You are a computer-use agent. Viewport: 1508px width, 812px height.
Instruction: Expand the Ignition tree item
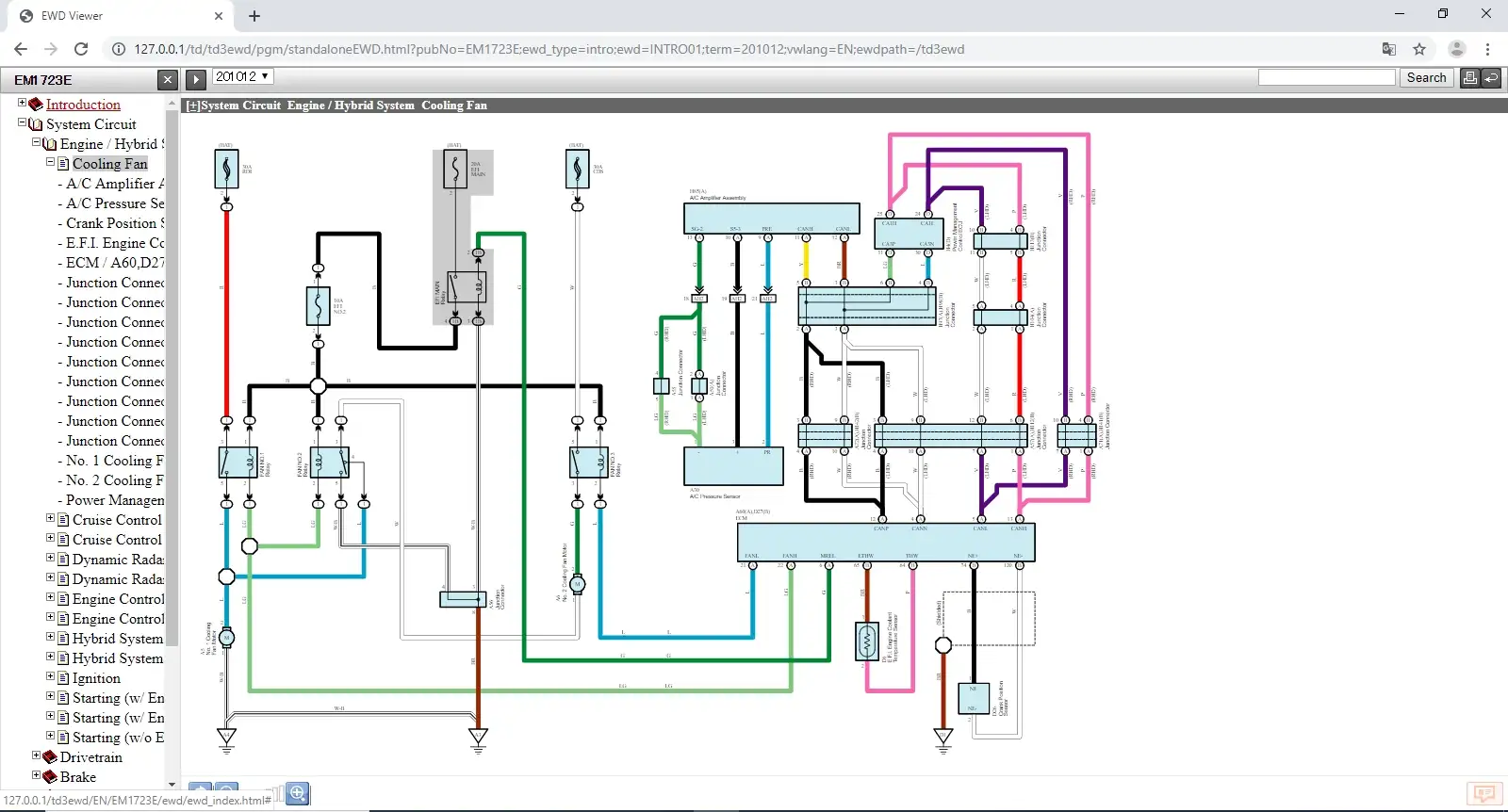coord(51,676)
